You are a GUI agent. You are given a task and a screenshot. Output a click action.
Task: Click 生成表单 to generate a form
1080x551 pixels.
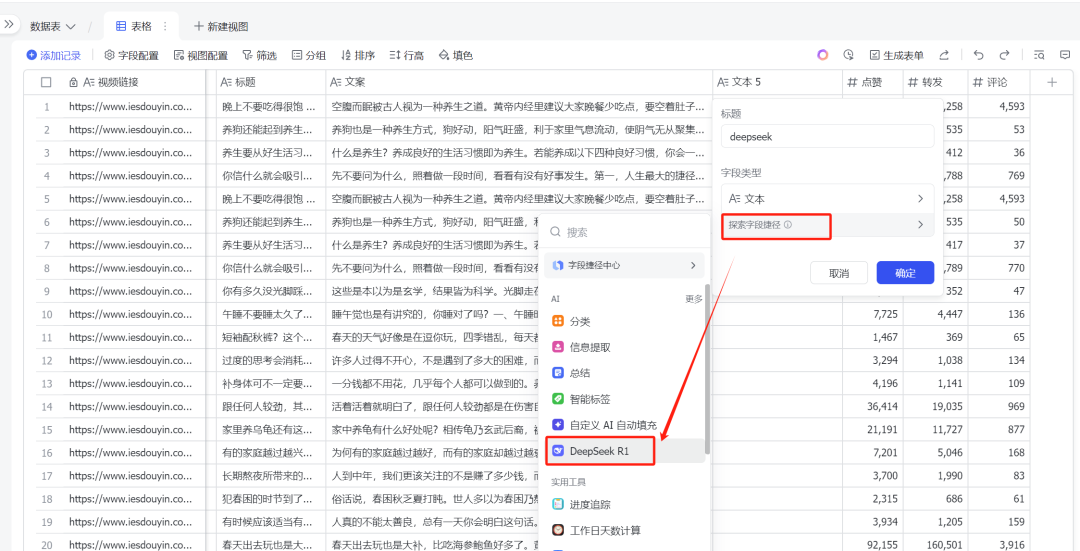[896, 55]
